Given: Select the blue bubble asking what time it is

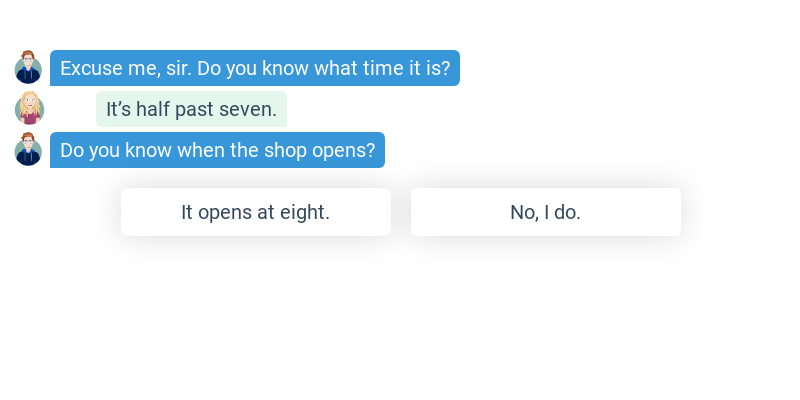Looking at the screenshot, I should pyautogui.click(x=255, y=68).
